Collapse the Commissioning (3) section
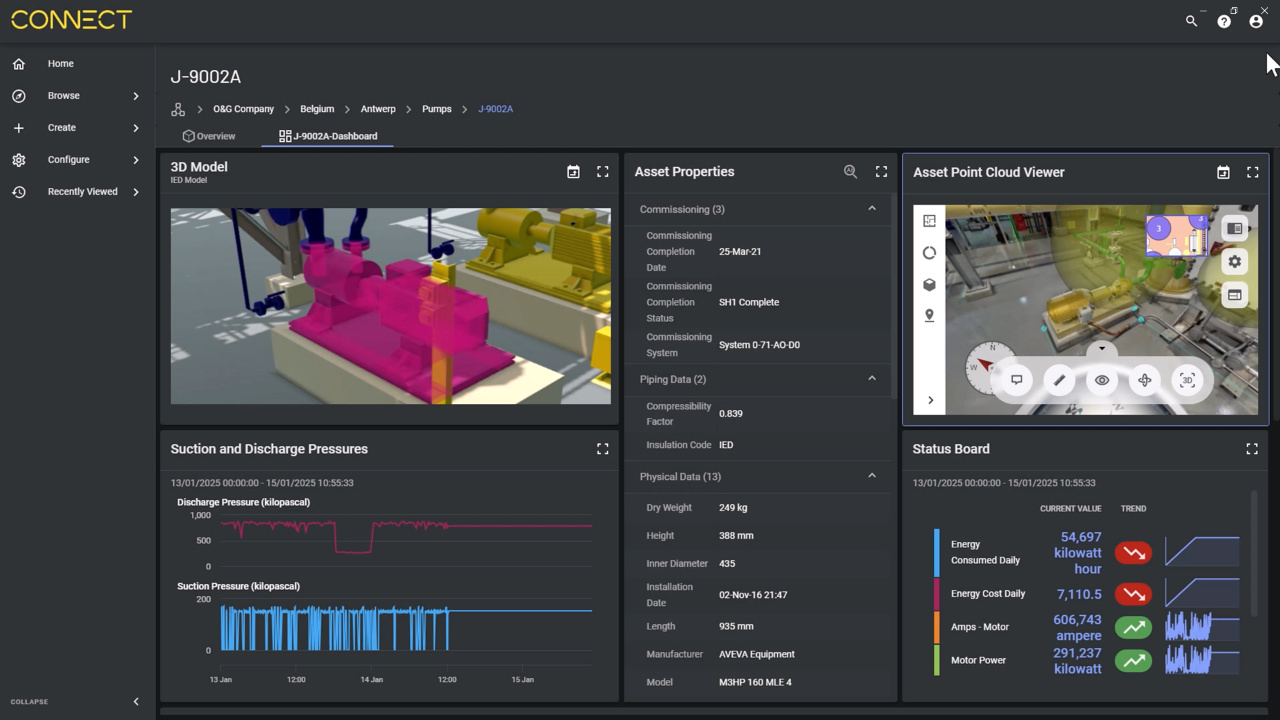The height and width of the screenshot is (720, 1280). coord(871,209)
